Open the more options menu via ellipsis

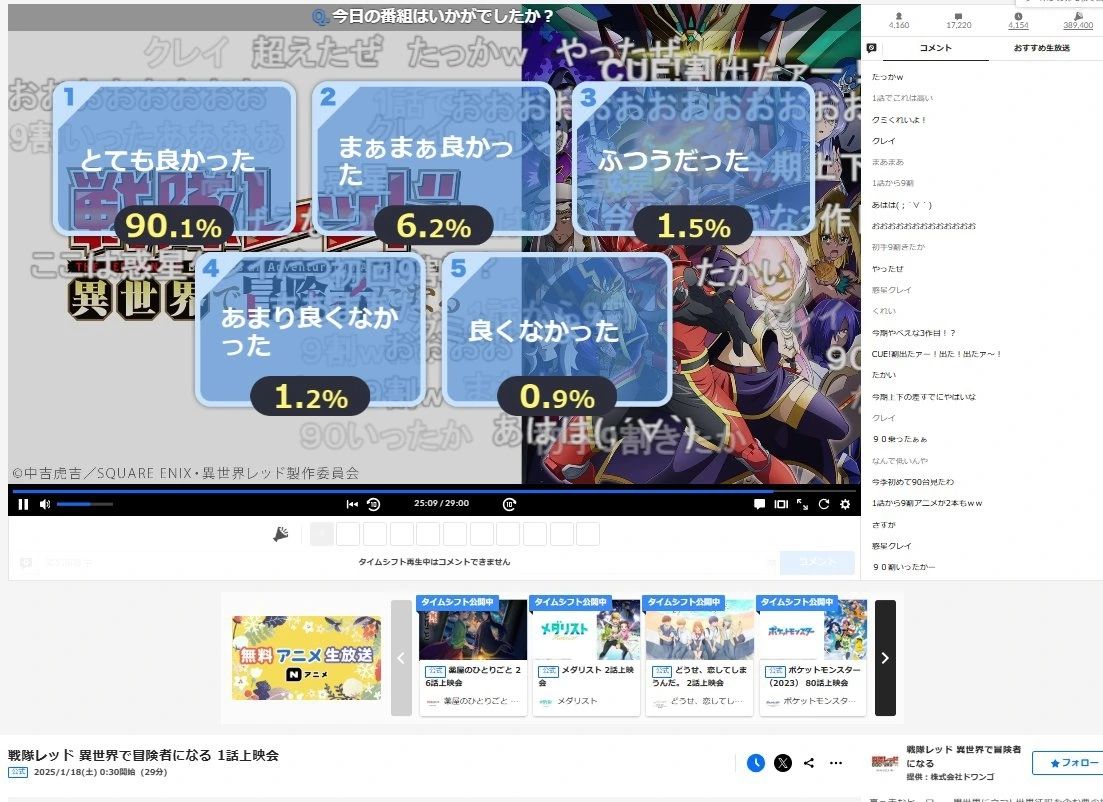(835, 763)
